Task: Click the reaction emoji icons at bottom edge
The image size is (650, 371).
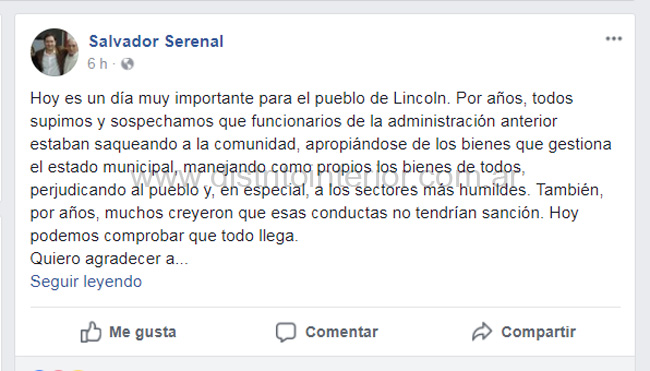Action: tap(58, 369)
